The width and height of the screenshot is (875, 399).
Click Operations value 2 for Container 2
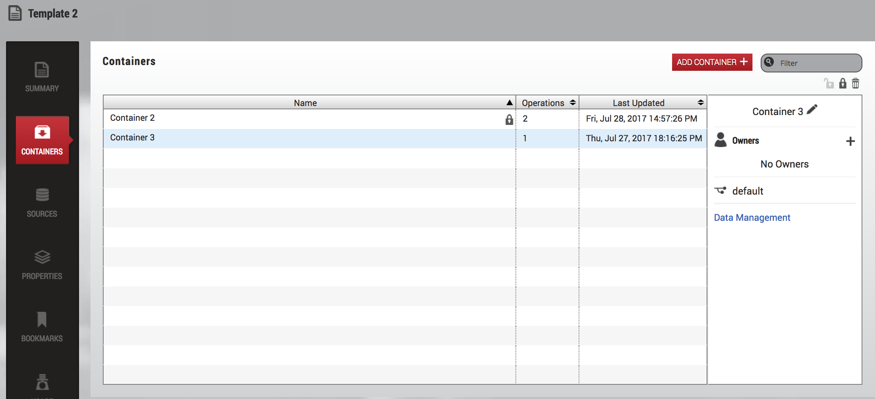click(525, 119)
